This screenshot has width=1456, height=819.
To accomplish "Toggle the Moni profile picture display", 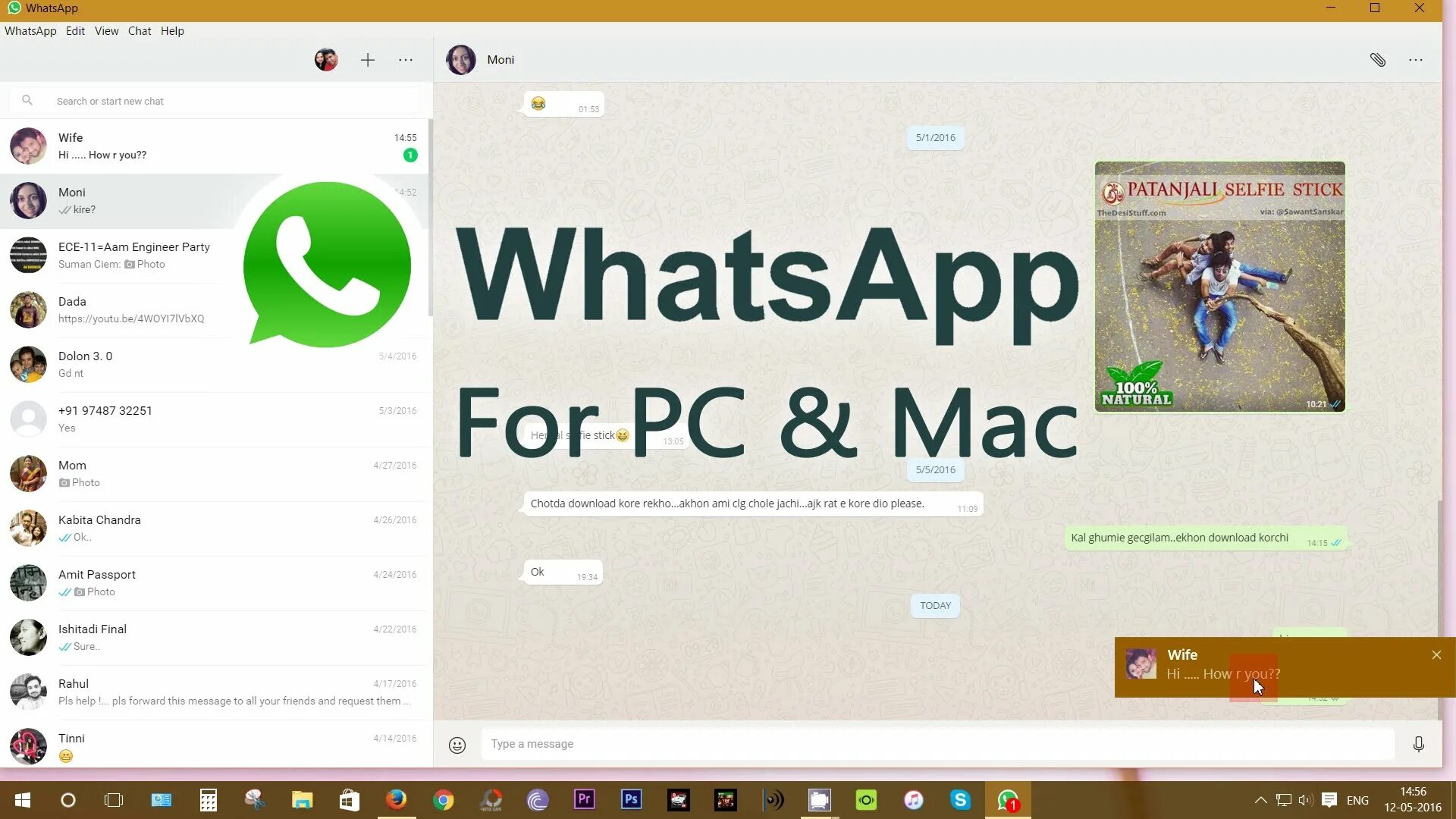I will click(x=461, y=59).
